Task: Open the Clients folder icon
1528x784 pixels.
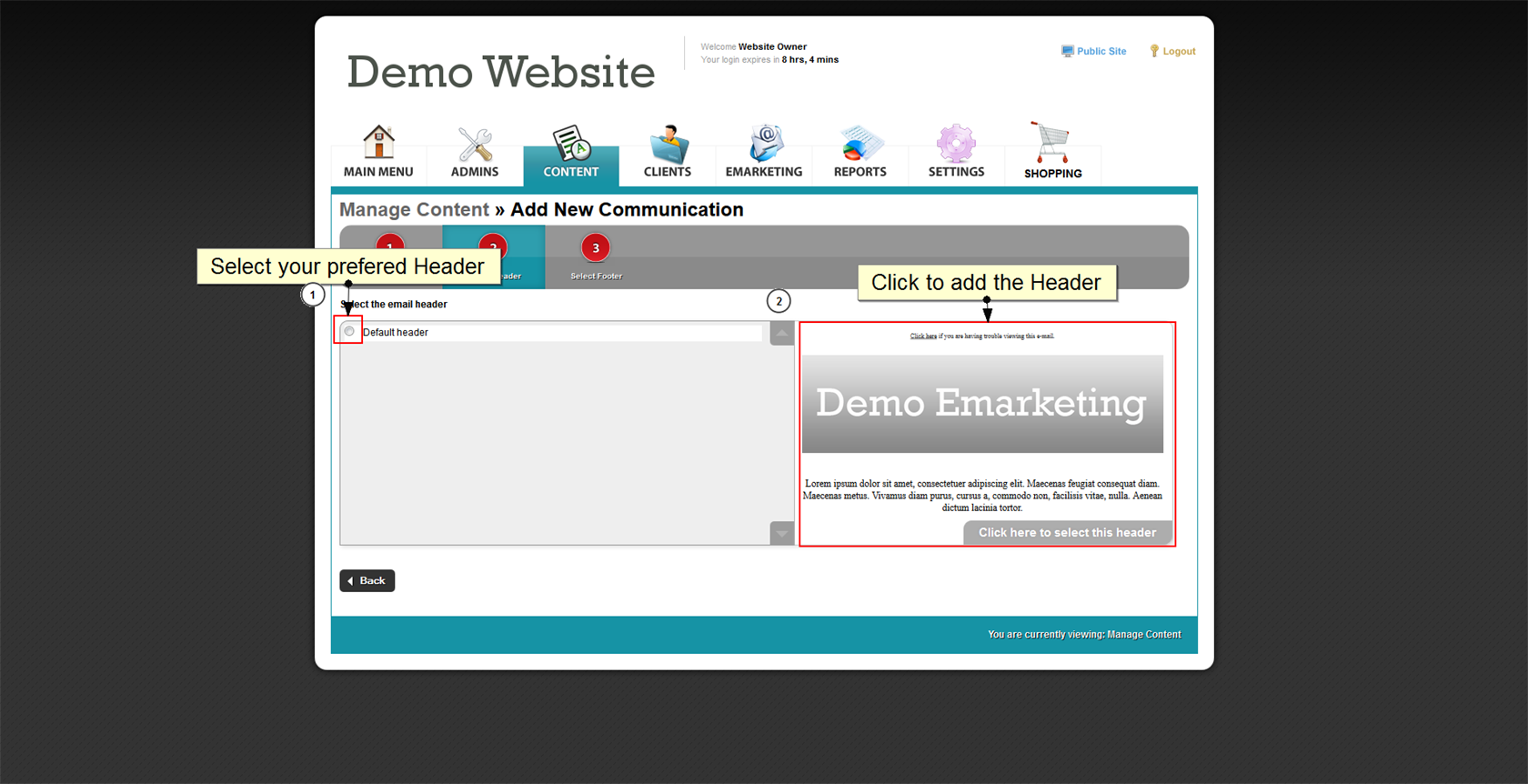Action: point(668,144)
